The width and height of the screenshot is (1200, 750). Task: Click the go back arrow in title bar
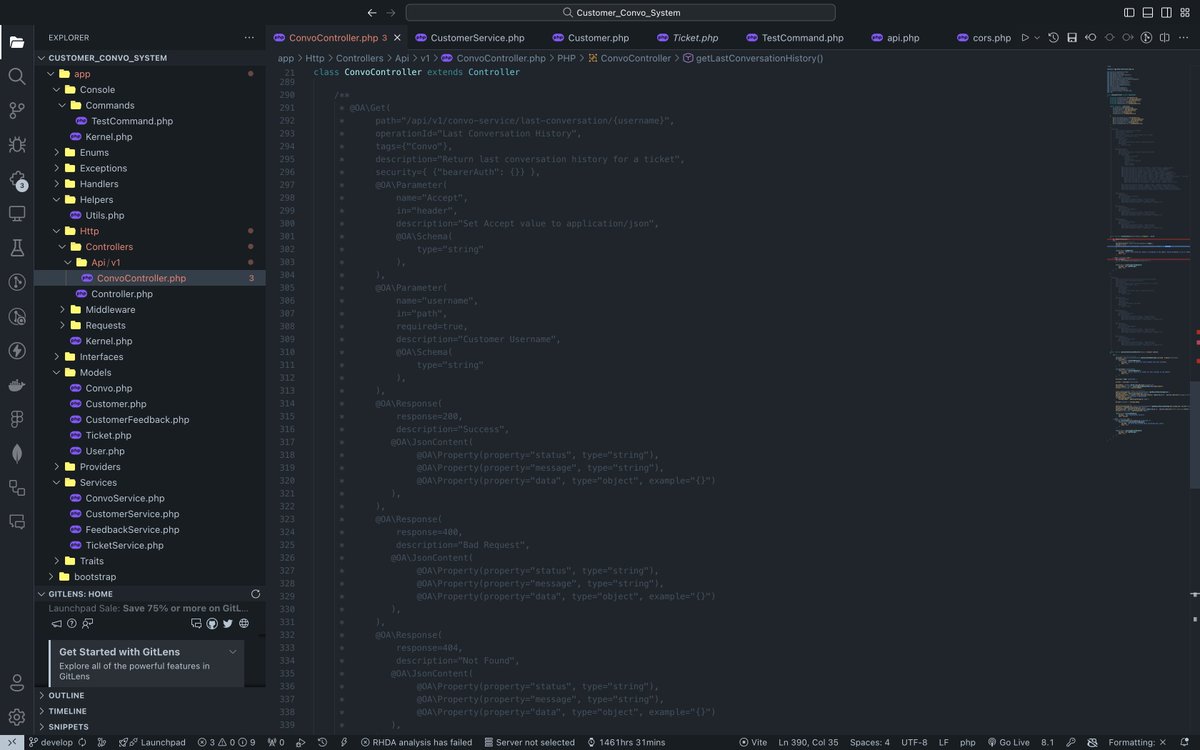click(372, 12)
